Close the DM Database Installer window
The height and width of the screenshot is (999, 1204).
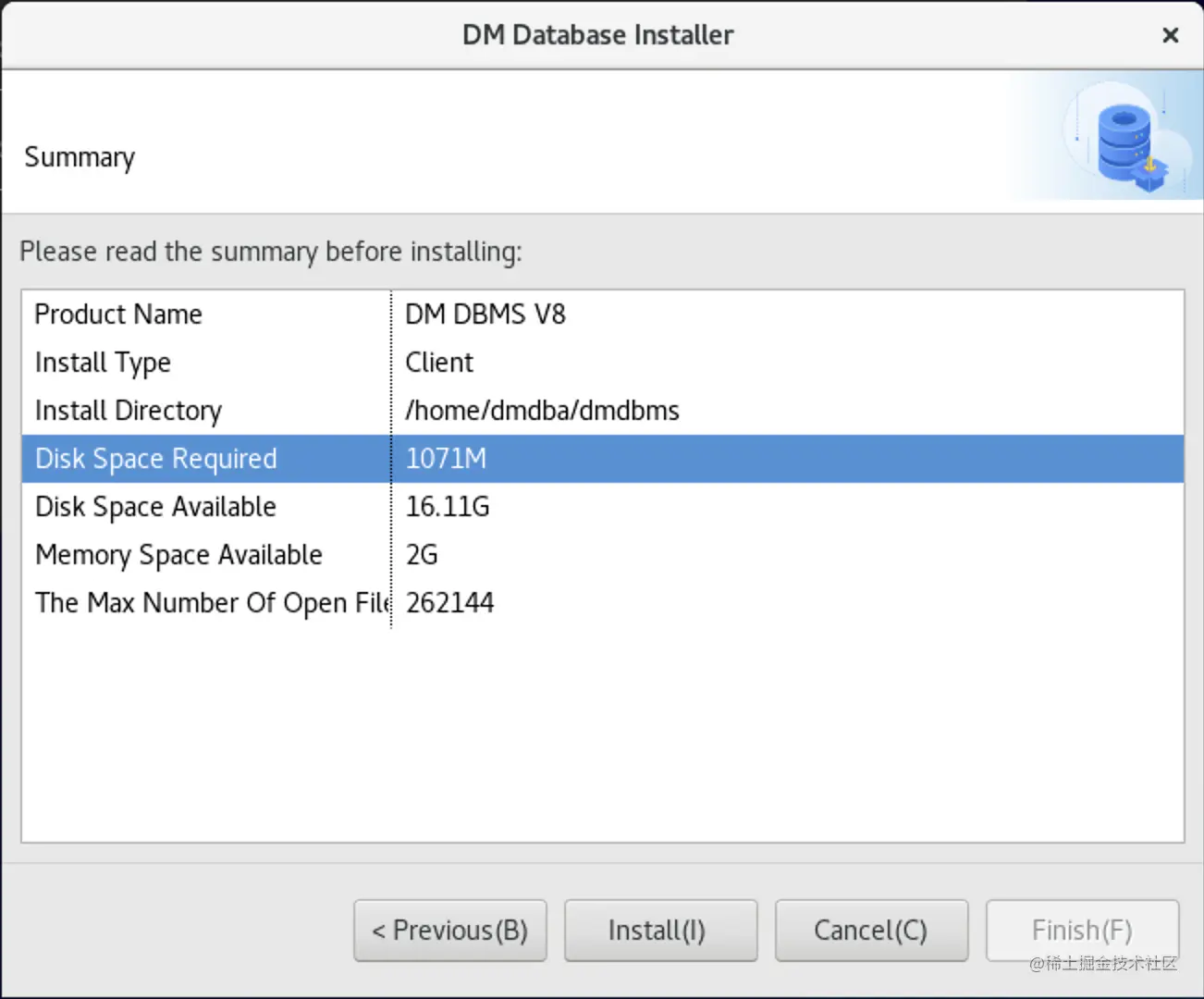(x=1170, y=35)
